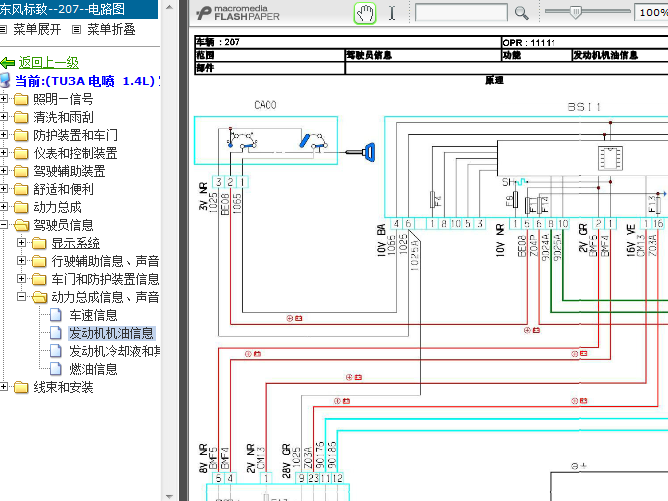The height and width of the screenshot is (501, 668).
Task: Click the sidebar scroll down arrow
Action: coord(169,496)
